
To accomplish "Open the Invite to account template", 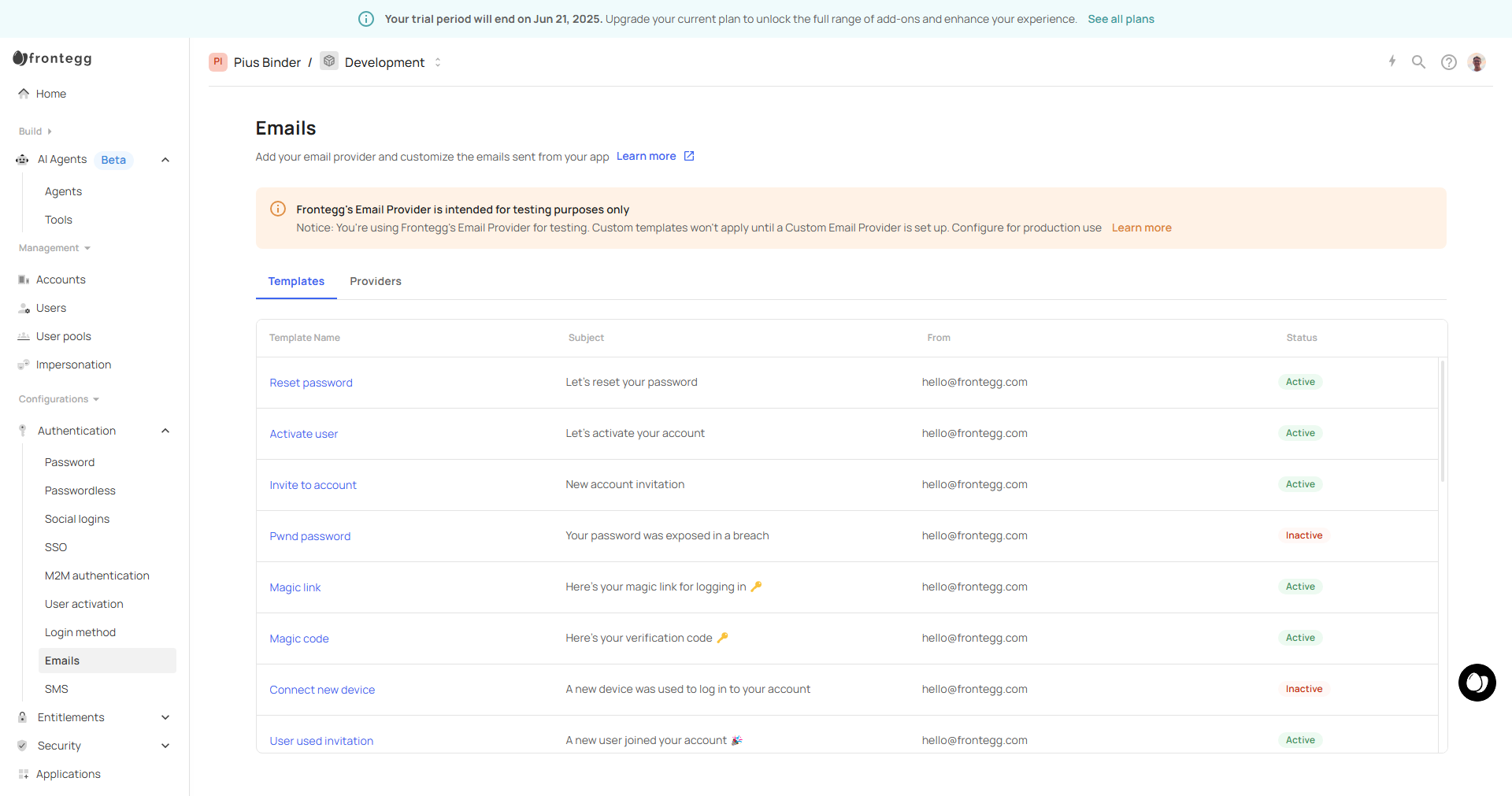I will tap(313, 485).
